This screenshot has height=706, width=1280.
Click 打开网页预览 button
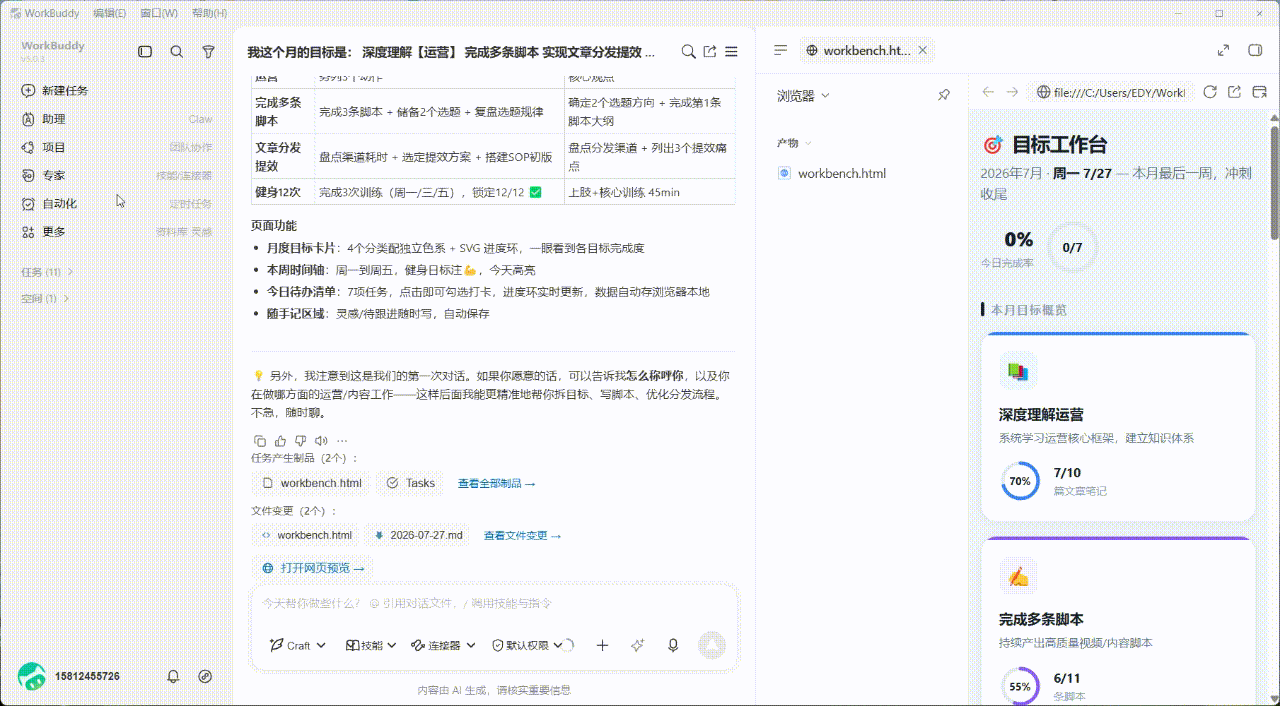[314, 568]
